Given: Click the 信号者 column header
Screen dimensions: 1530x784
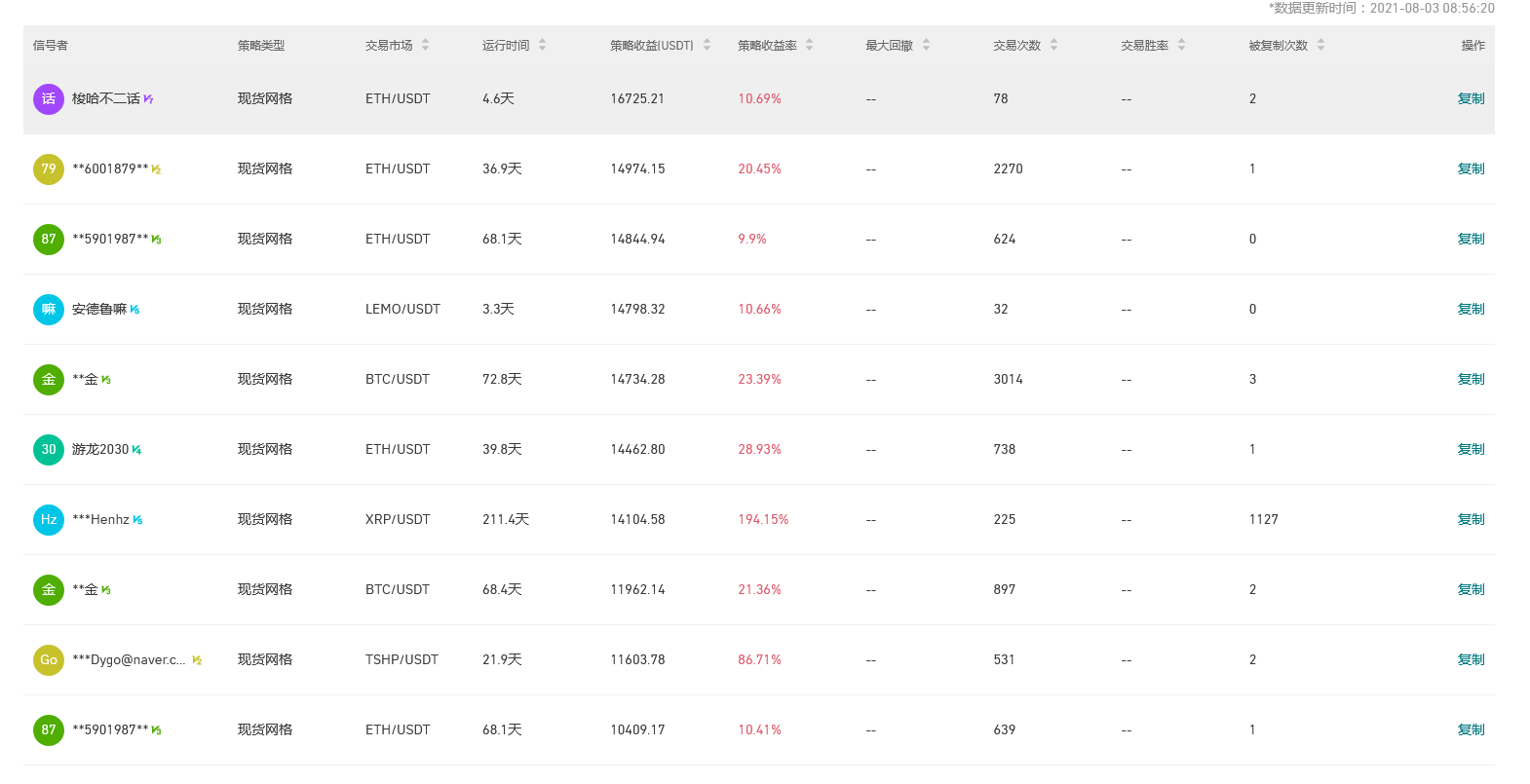Looking at the screenshot, I should click(51, 46).
